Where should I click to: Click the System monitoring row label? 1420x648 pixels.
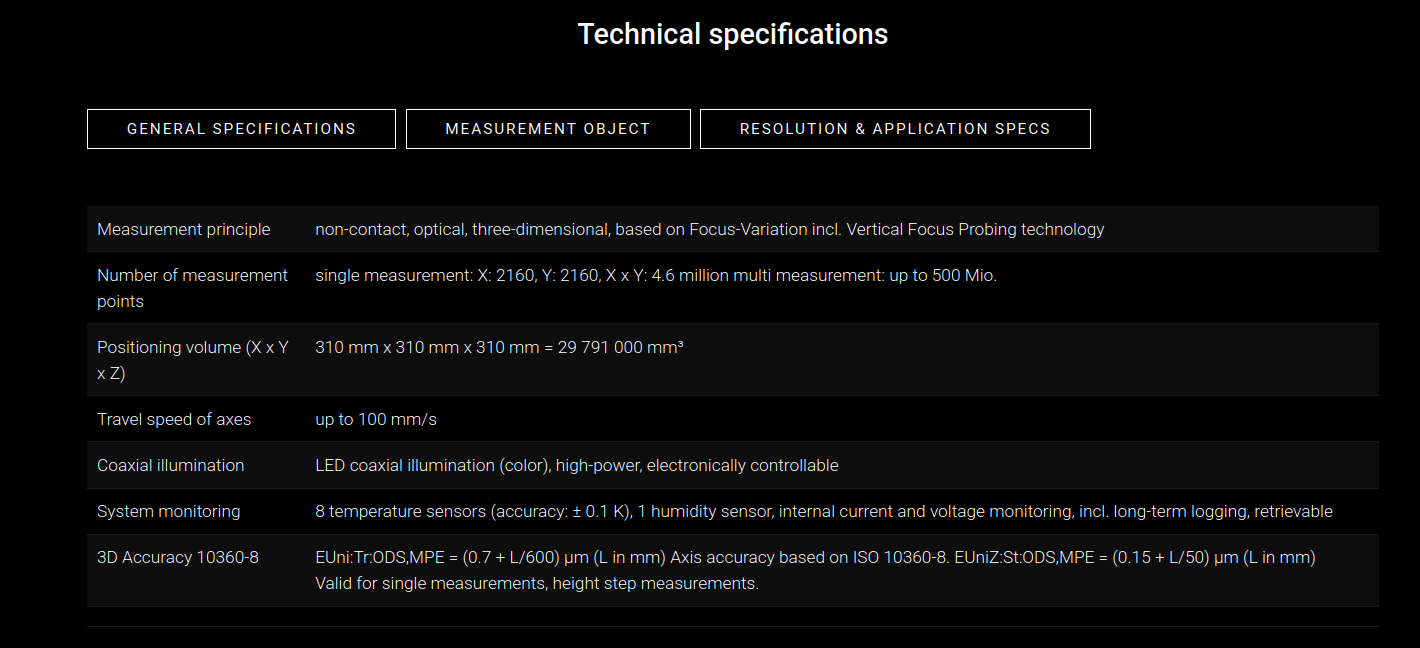click(x=169, y=511)
